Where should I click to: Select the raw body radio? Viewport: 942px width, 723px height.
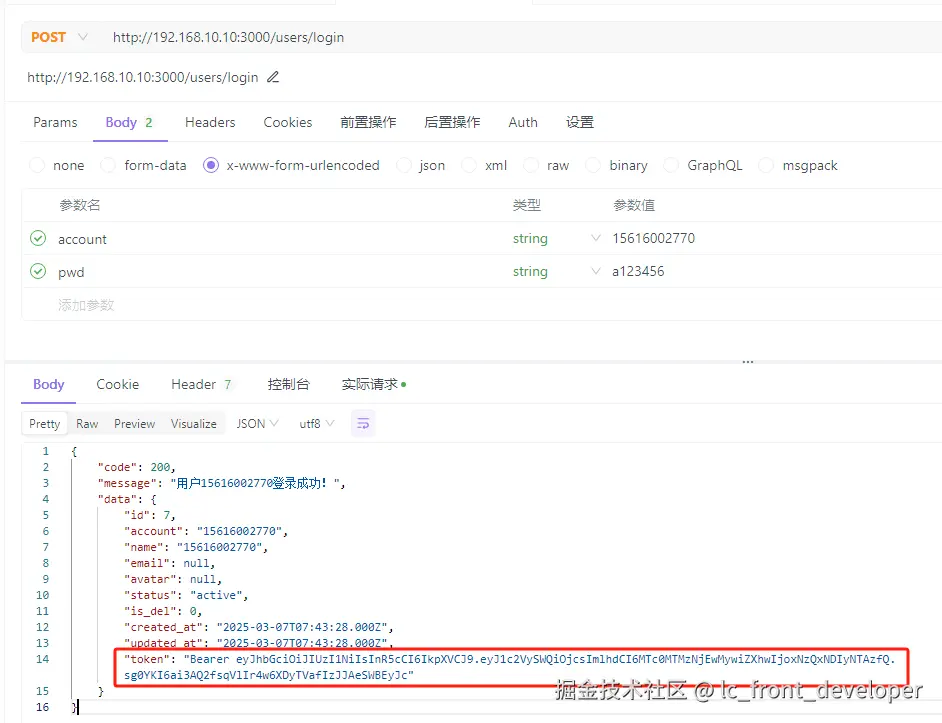pyautogui.click(x=531, y=165)
